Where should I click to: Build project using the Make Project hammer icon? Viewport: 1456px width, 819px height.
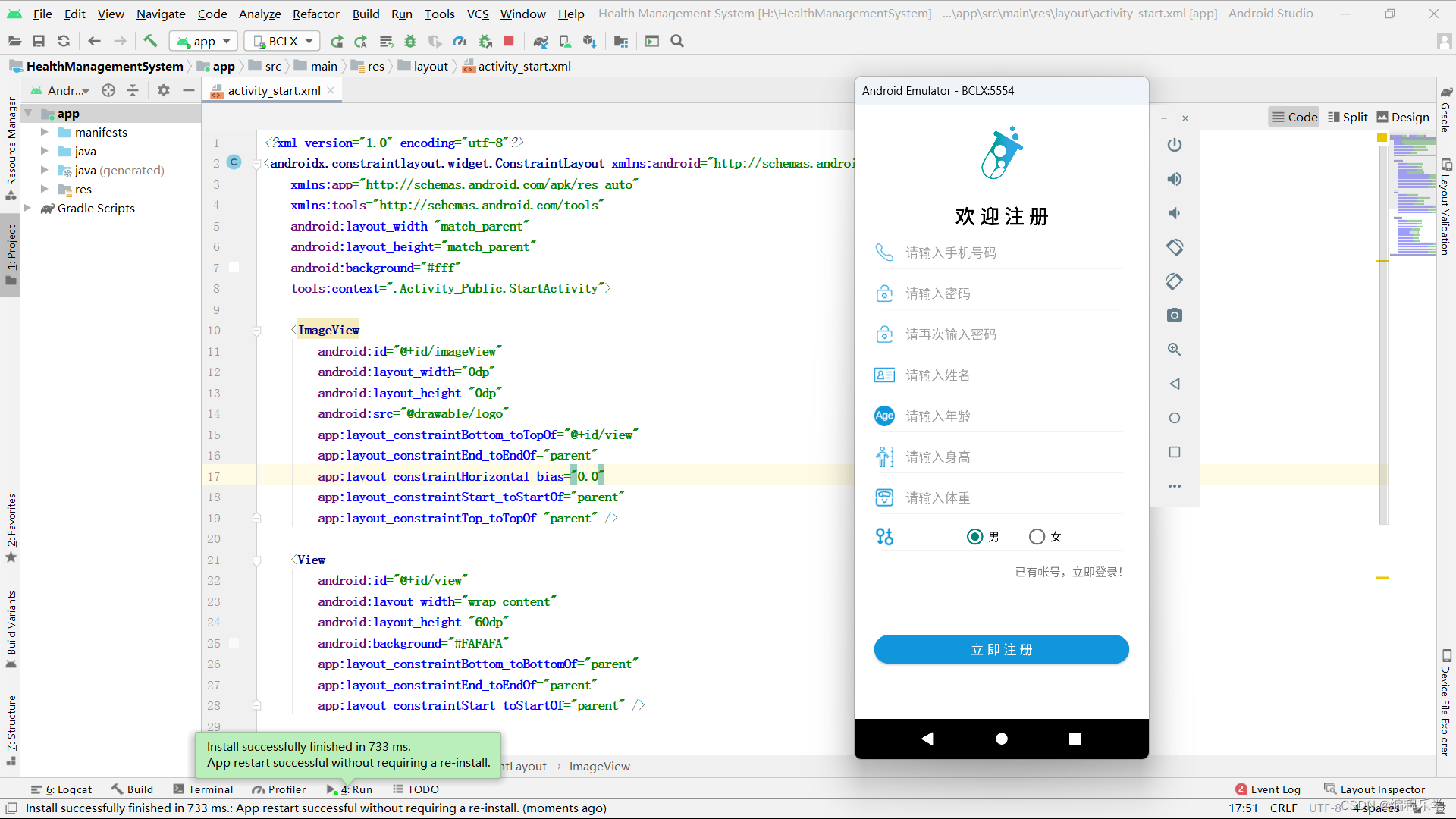(150, 41)
